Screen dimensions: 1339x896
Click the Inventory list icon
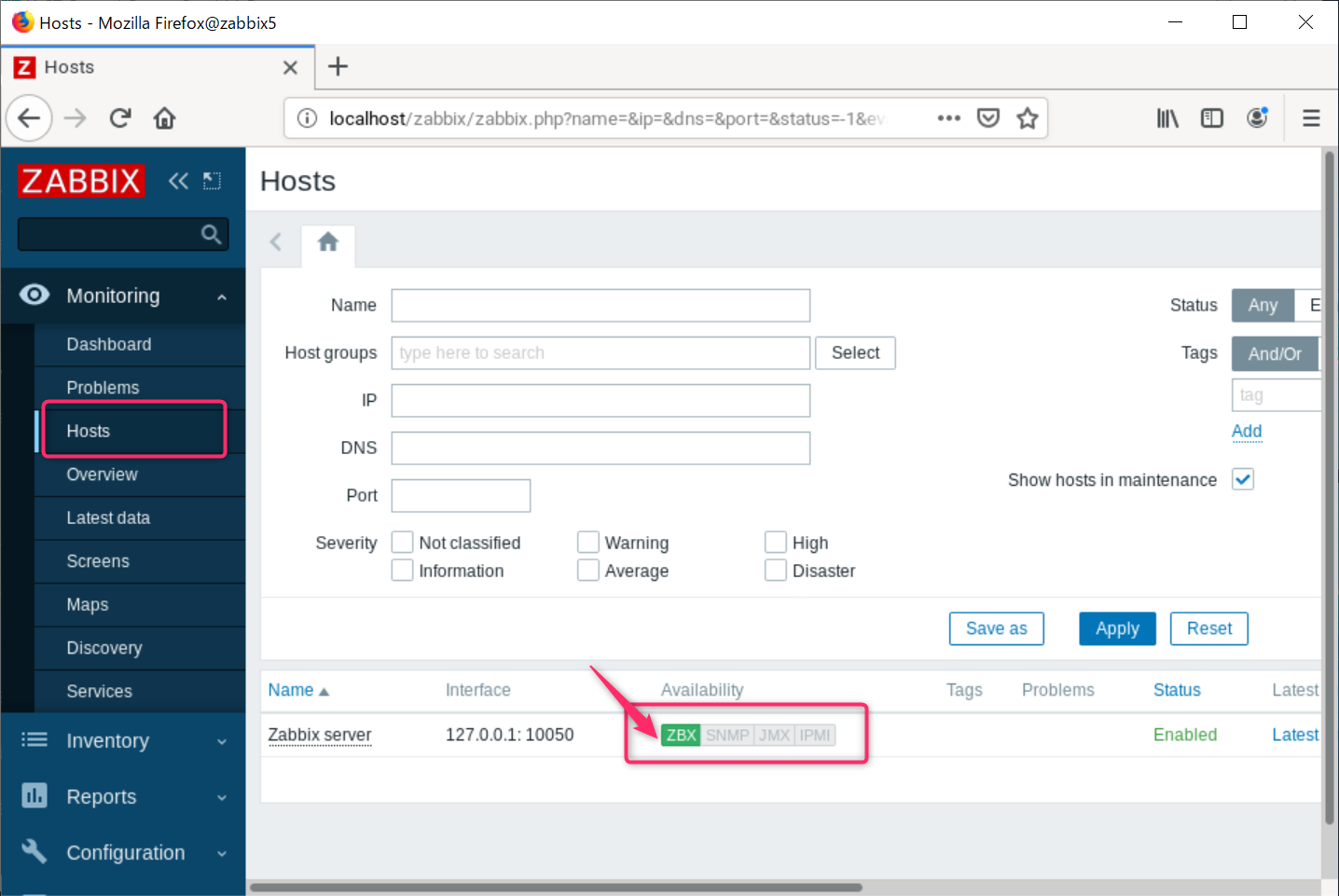coord(35,740)
